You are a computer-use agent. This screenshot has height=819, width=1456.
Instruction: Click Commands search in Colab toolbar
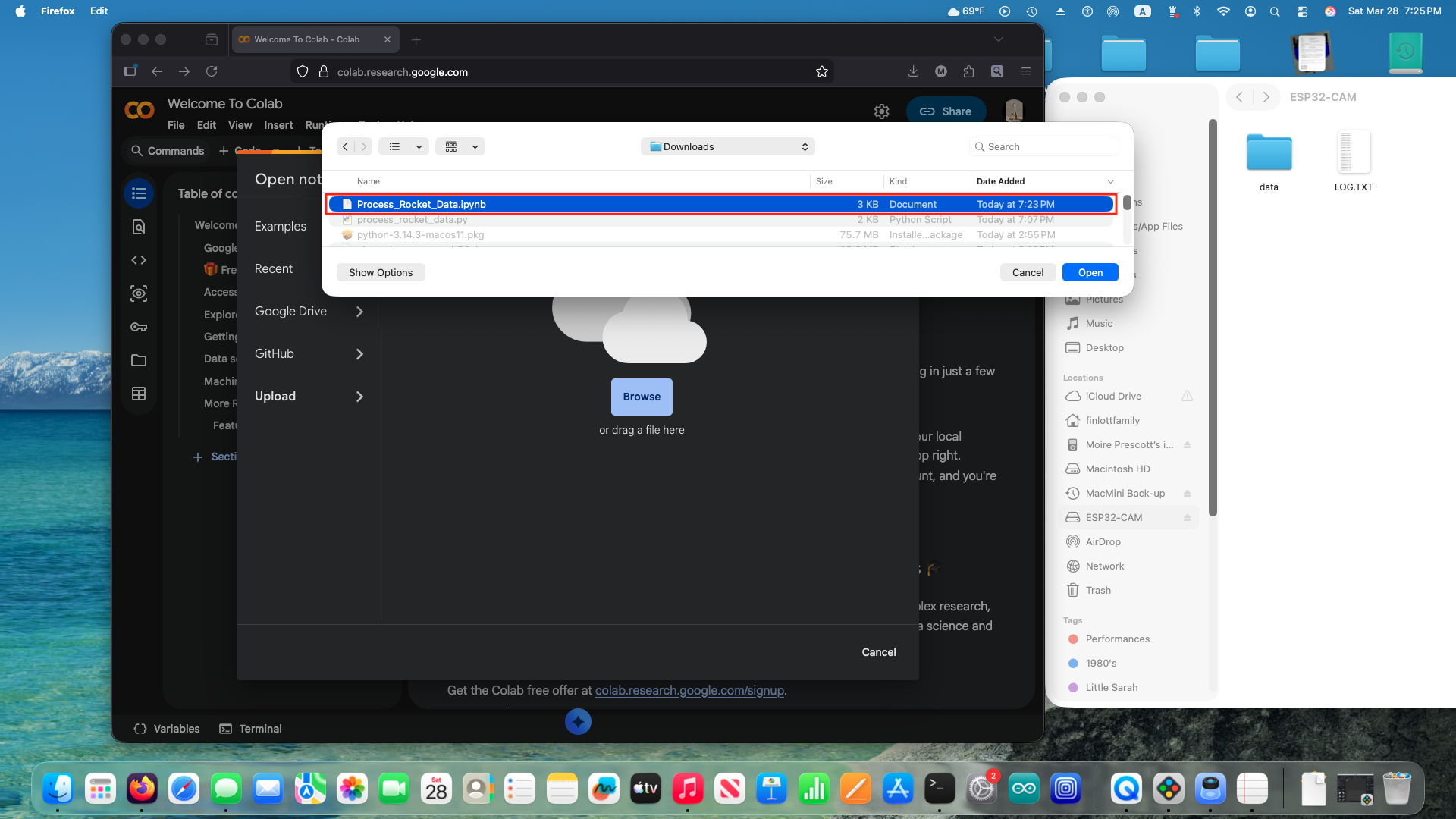pyautogui.click(x=168, y=151)
